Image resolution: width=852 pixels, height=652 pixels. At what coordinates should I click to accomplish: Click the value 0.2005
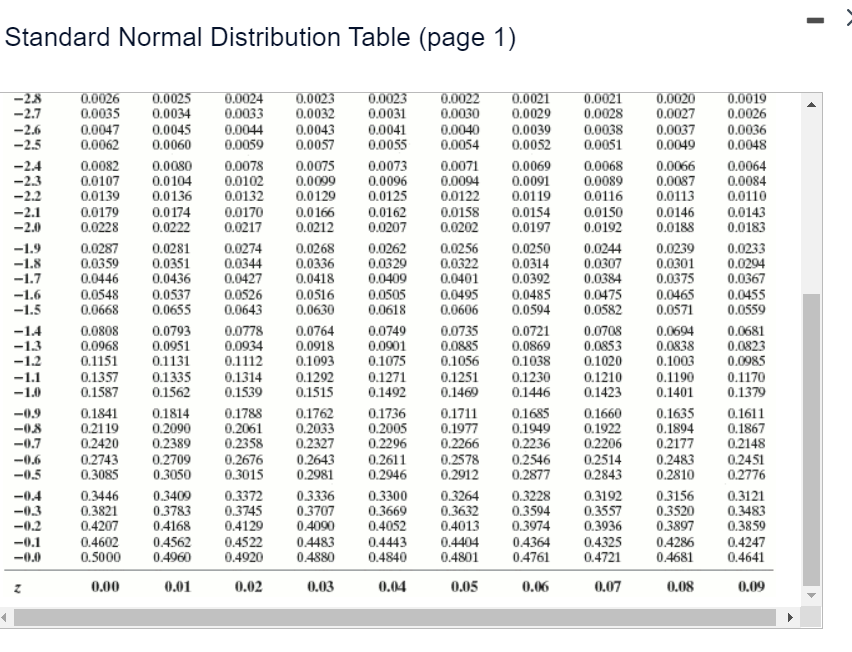point(387,429)
